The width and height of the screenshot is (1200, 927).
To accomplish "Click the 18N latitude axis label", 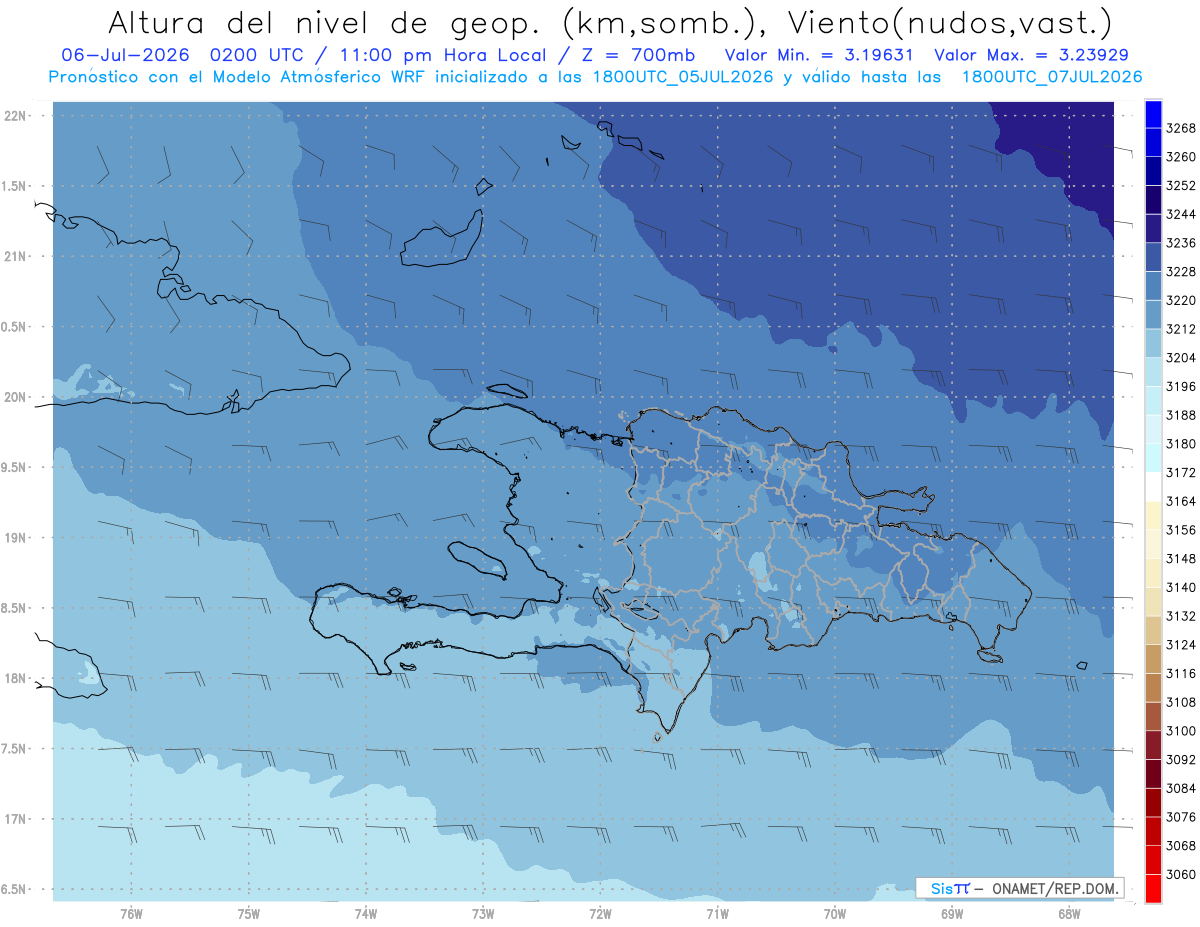I will [17, 679].
